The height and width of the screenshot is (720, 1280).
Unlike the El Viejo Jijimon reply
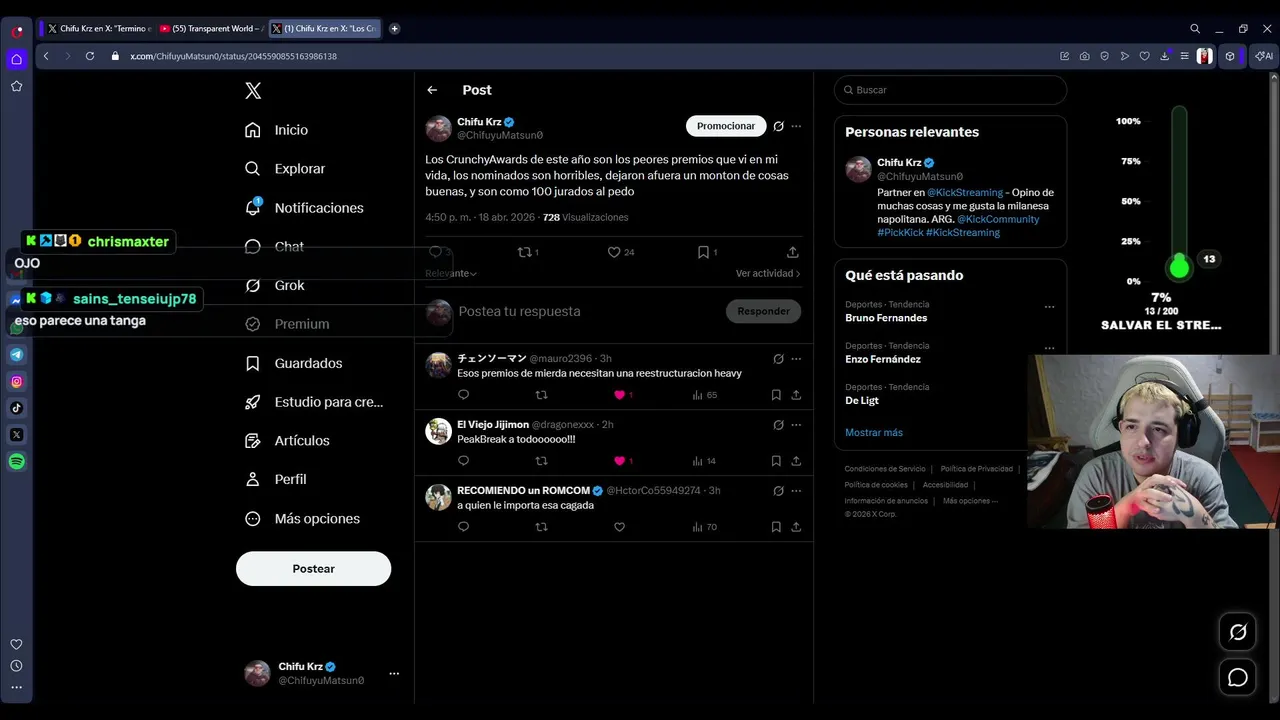(x=619, y=461)
